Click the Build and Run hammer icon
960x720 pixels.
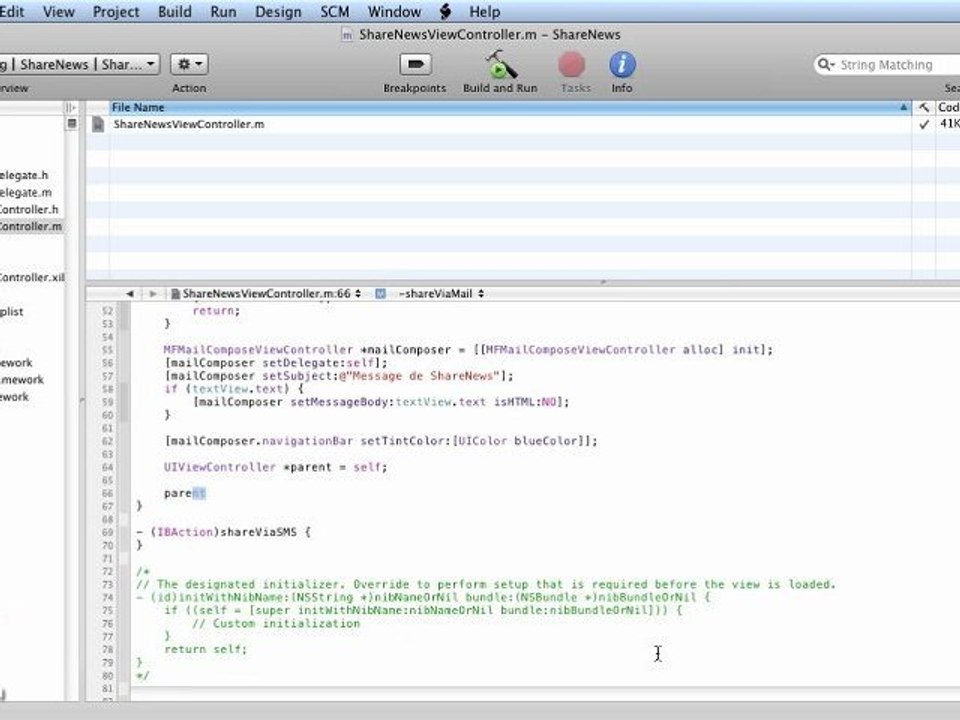point(500,64)
